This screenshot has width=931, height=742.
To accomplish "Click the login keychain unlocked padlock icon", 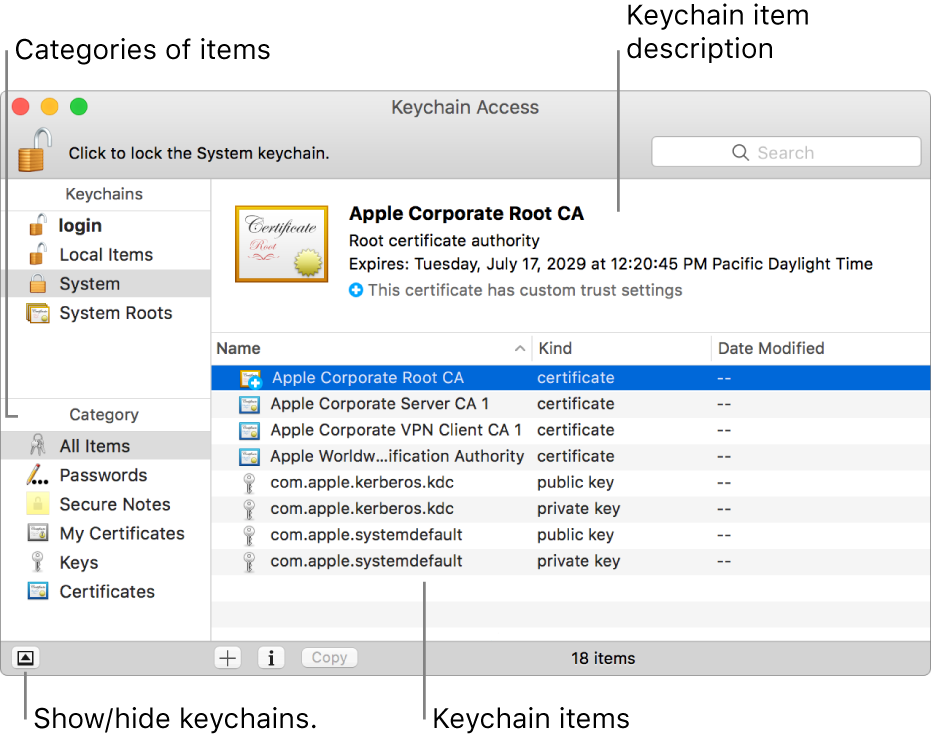I will point(38,225).
